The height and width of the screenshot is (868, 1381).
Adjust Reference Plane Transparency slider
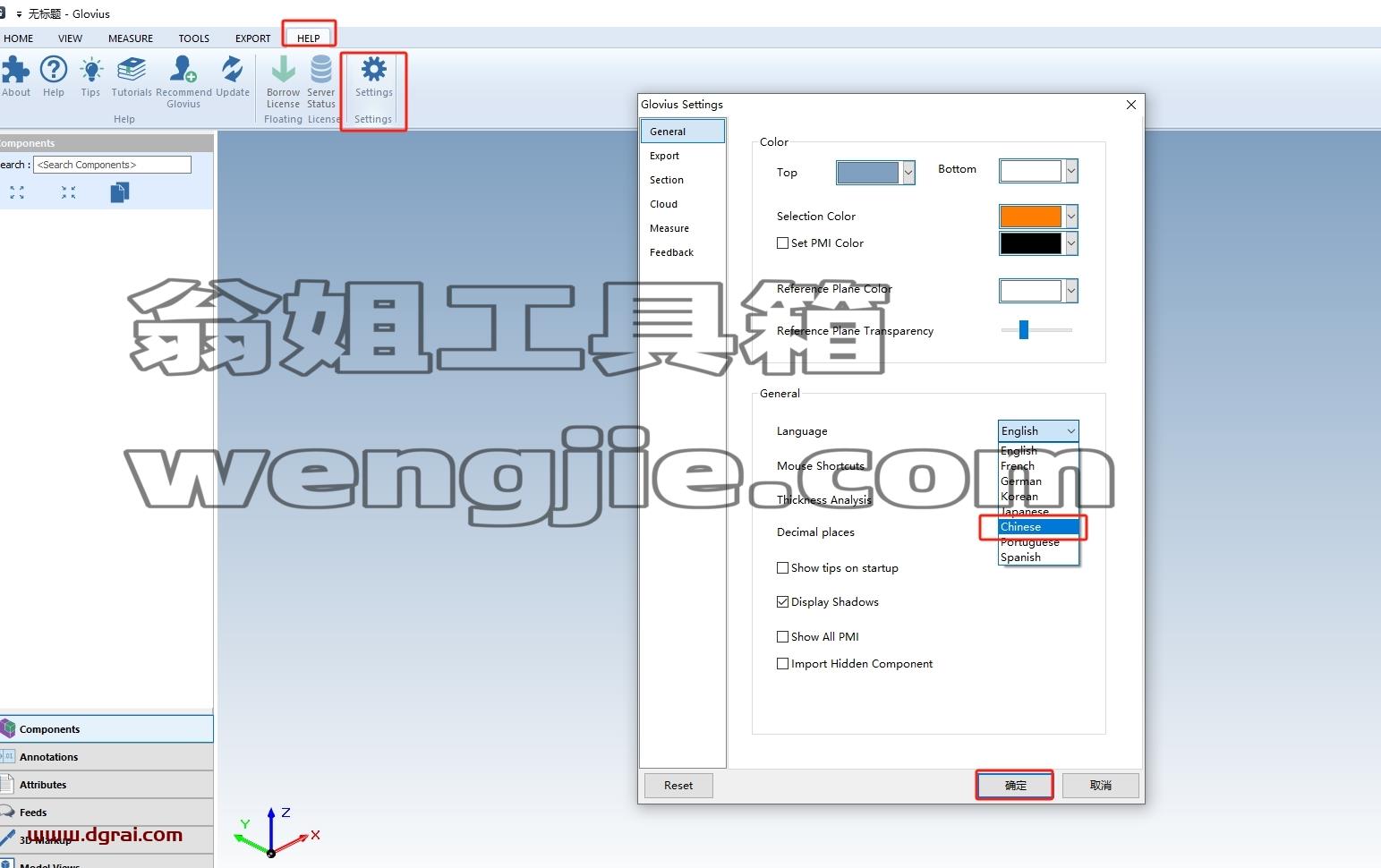[1024, 330]
